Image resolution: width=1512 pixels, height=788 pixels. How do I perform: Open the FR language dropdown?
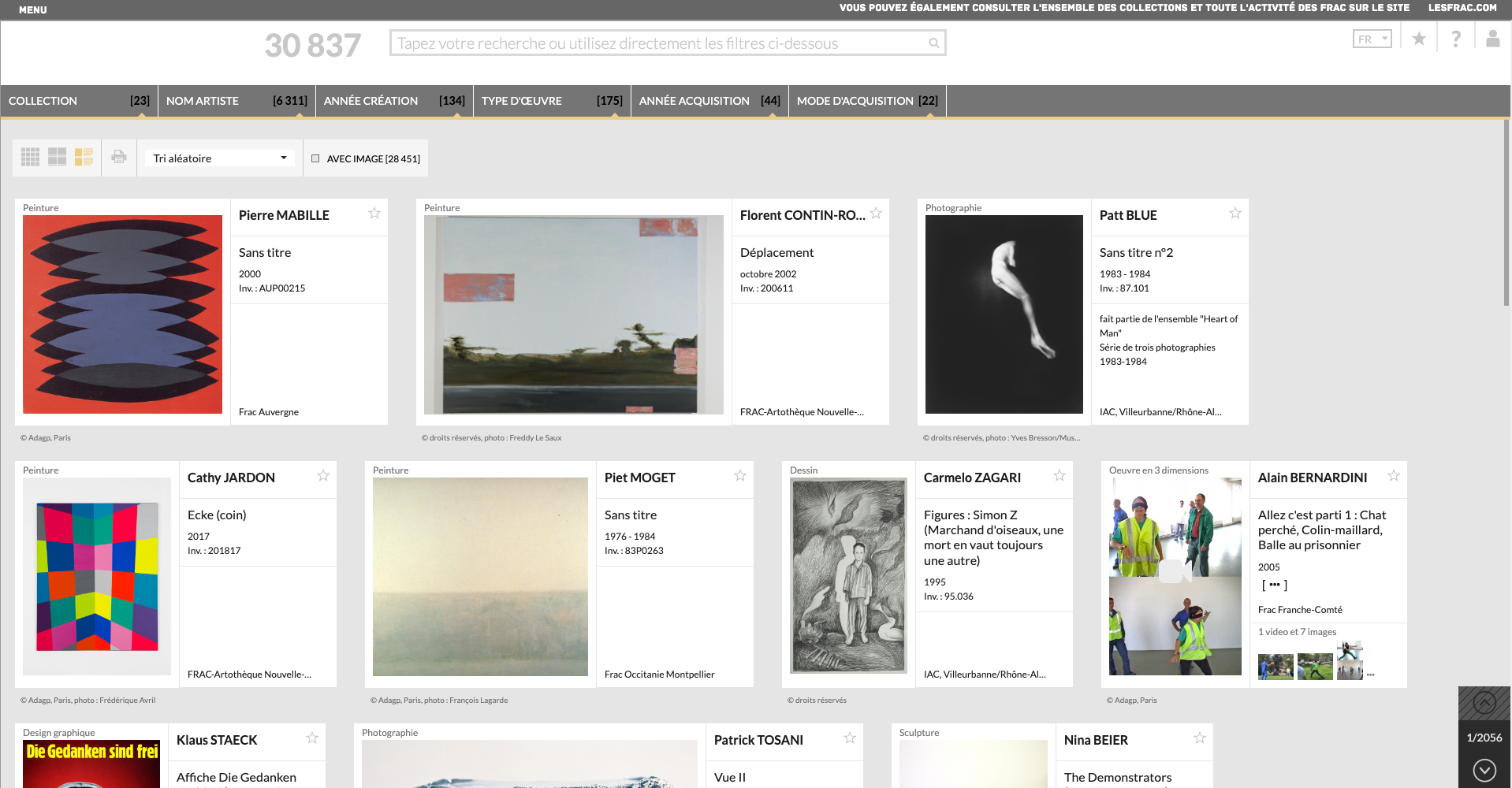1372,39
